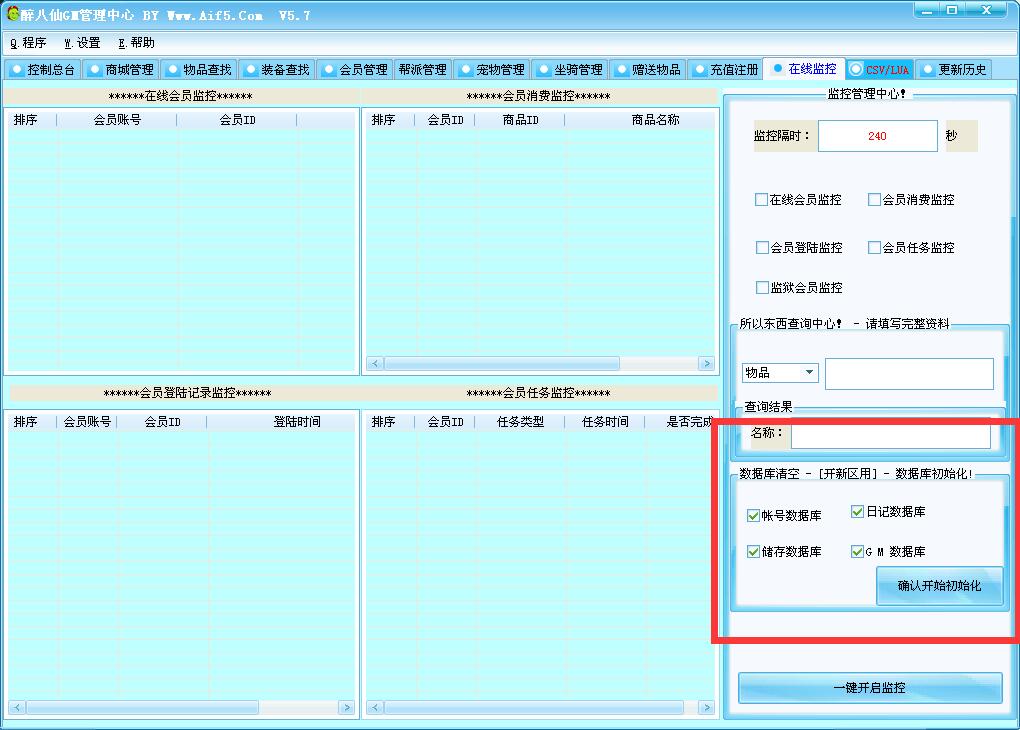Click the icon on 会员管理 tab

point(329,70)
